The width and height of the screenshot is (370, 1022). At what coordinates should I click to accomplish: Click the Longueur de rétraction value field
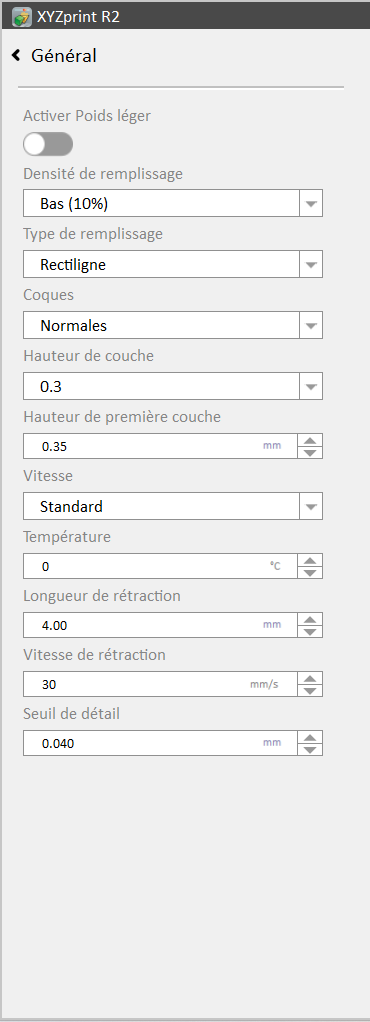tap(160, 624)
